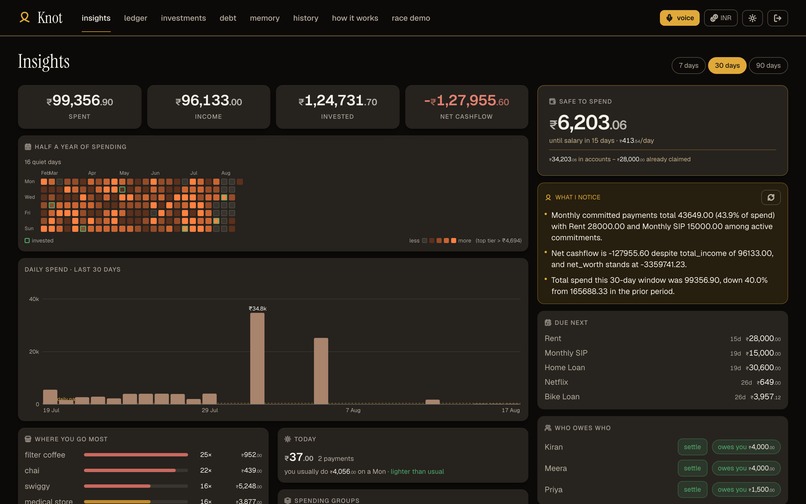The image size is (806, 504).
Task: Open the race demo page
Action: (x=411, y=18)
